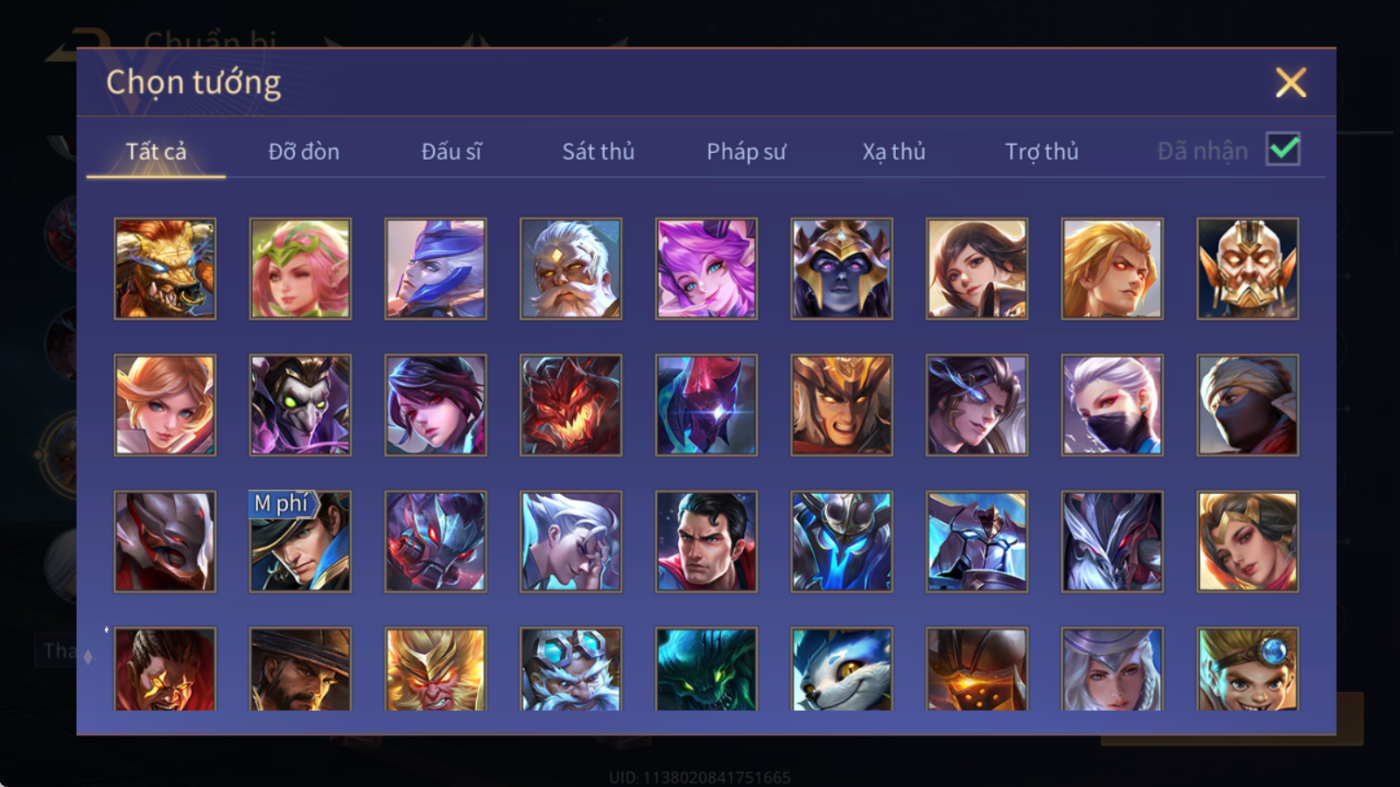This screenshot has height=787, width=1400.
Task: Open the "Trợ thủ" tab
Action: (x=1042, y=152)
